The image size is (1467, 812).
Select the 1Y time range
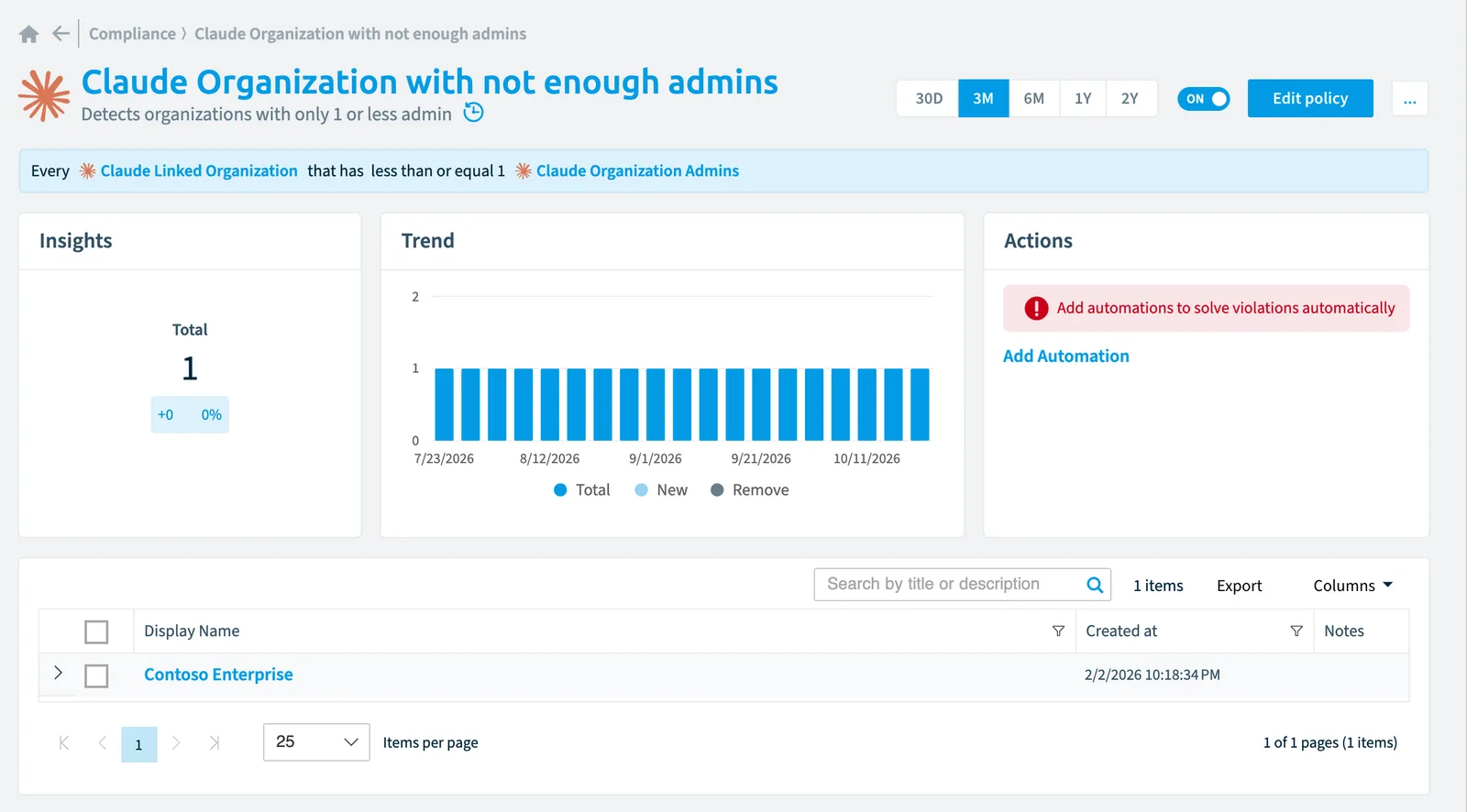(x=1083, y=98)
